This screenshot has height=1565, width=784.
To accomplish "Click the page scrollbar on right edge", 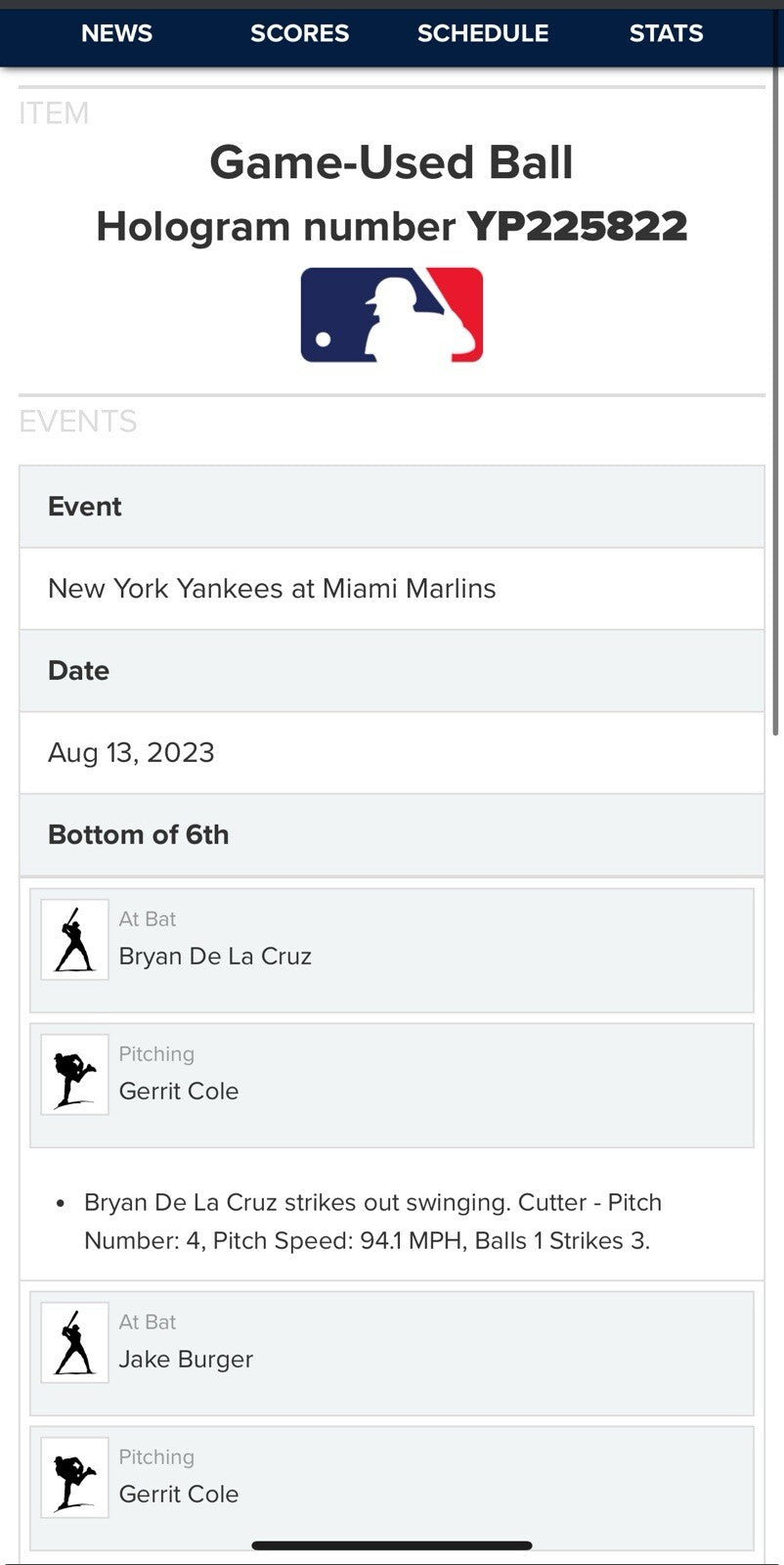I will [776, 391].
